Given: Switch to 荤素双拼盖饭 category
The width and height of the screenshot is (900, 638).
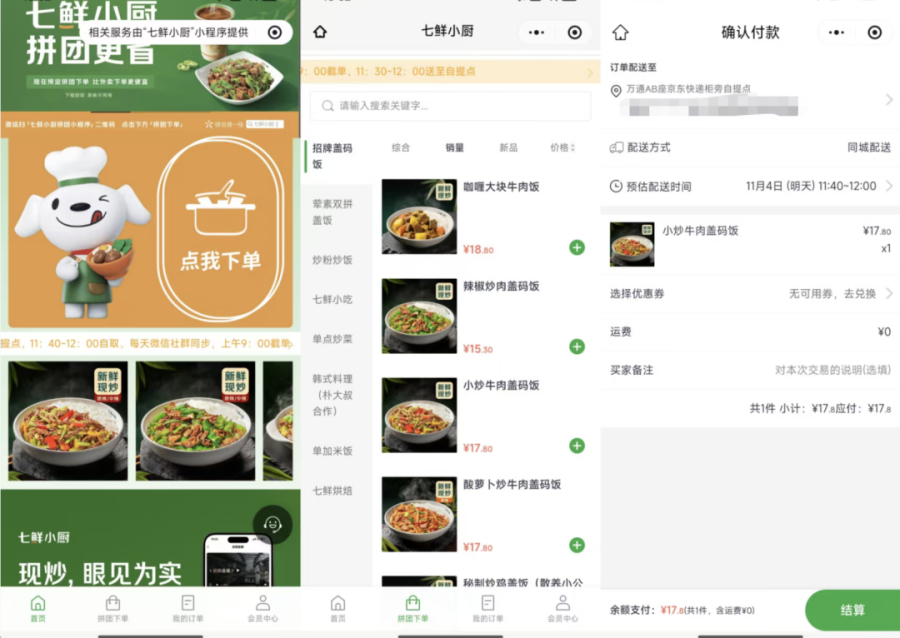Looking at the screenshot, I should 332,211.
